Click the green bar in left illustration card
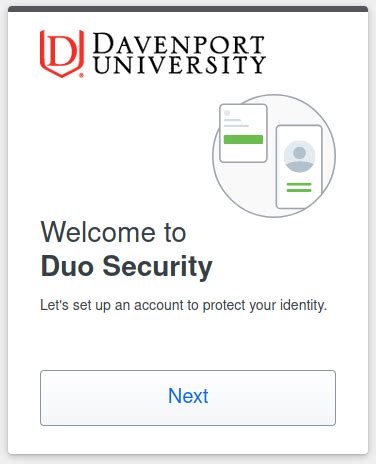 [243, 139]
